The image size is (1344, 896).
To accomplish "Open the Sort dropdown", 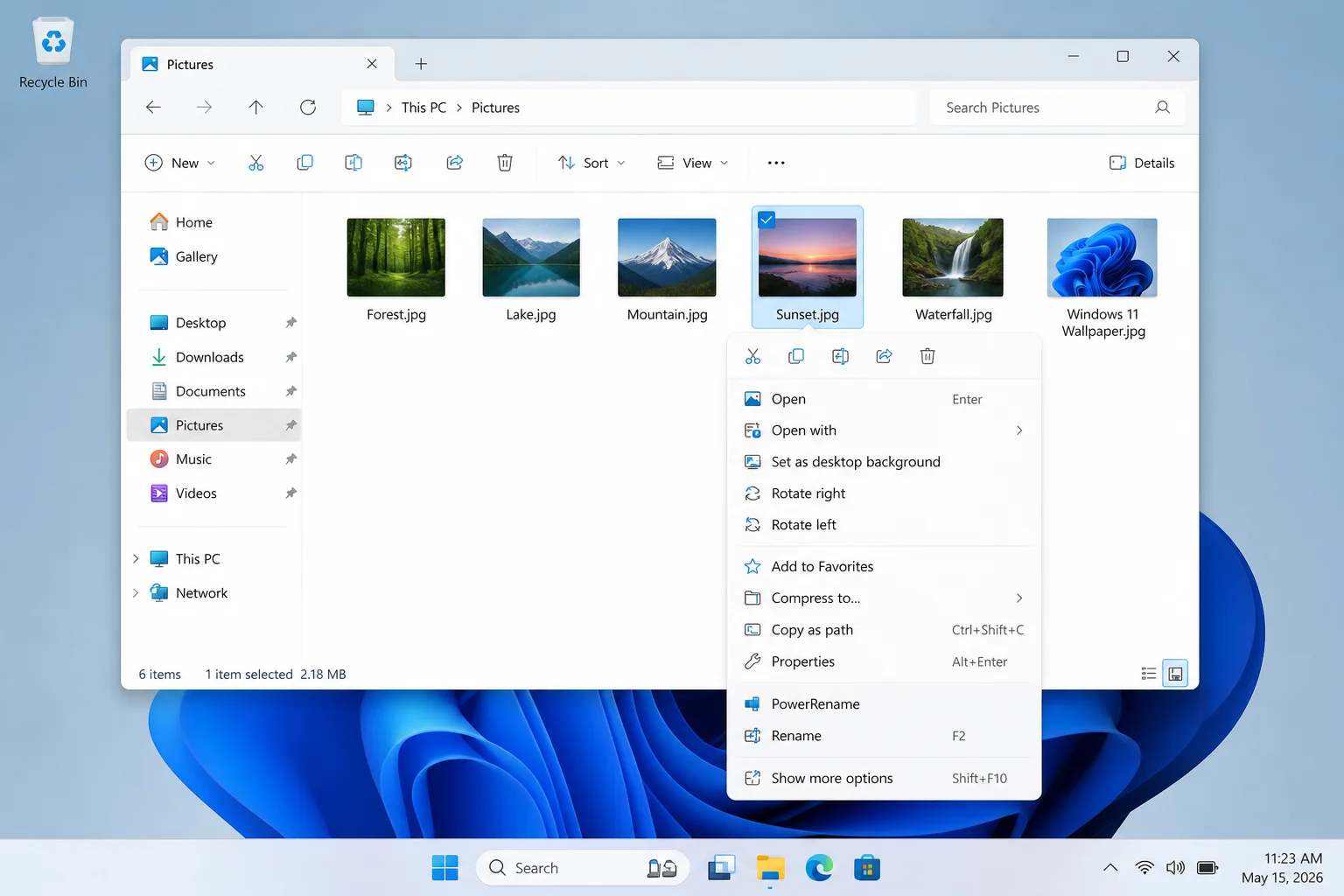I will [592, 163].
